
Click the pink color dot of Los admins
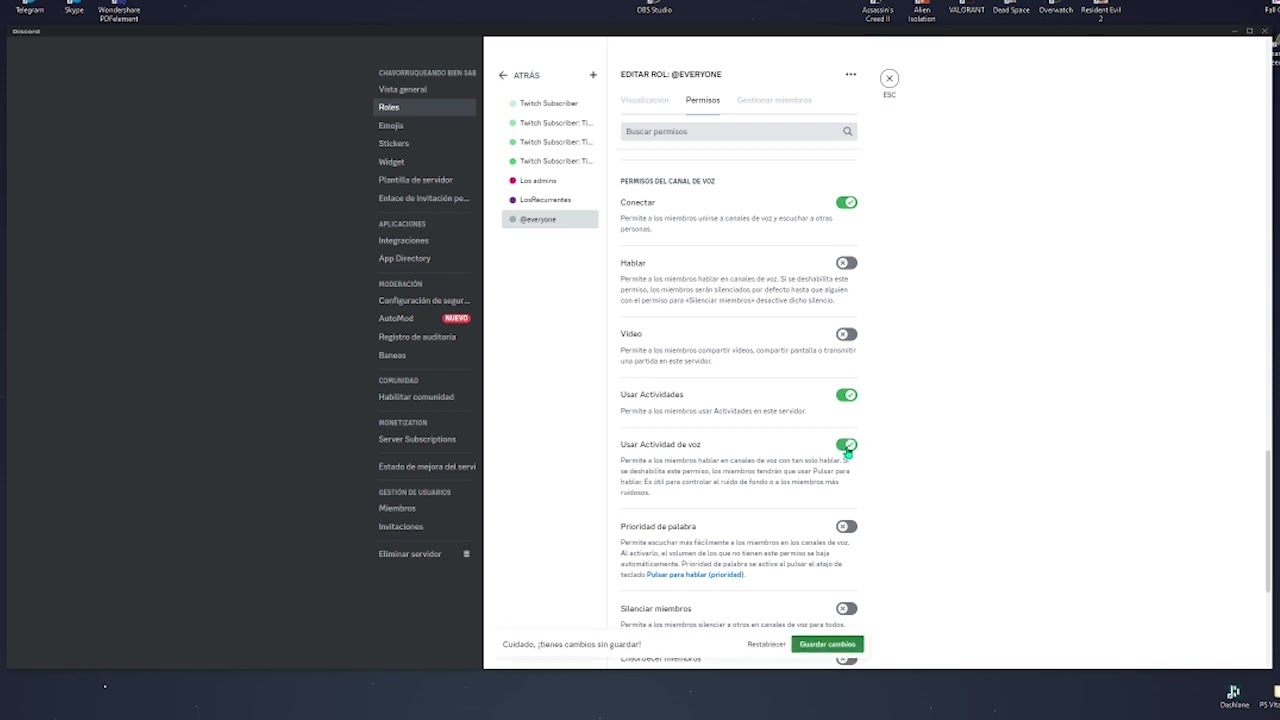tap(513, 181)
